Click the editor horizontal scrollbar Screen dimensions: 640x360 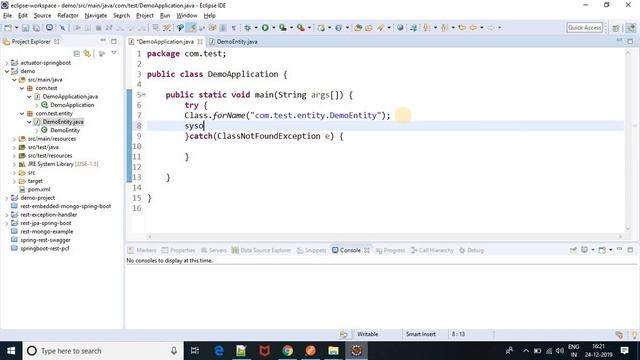384,236
